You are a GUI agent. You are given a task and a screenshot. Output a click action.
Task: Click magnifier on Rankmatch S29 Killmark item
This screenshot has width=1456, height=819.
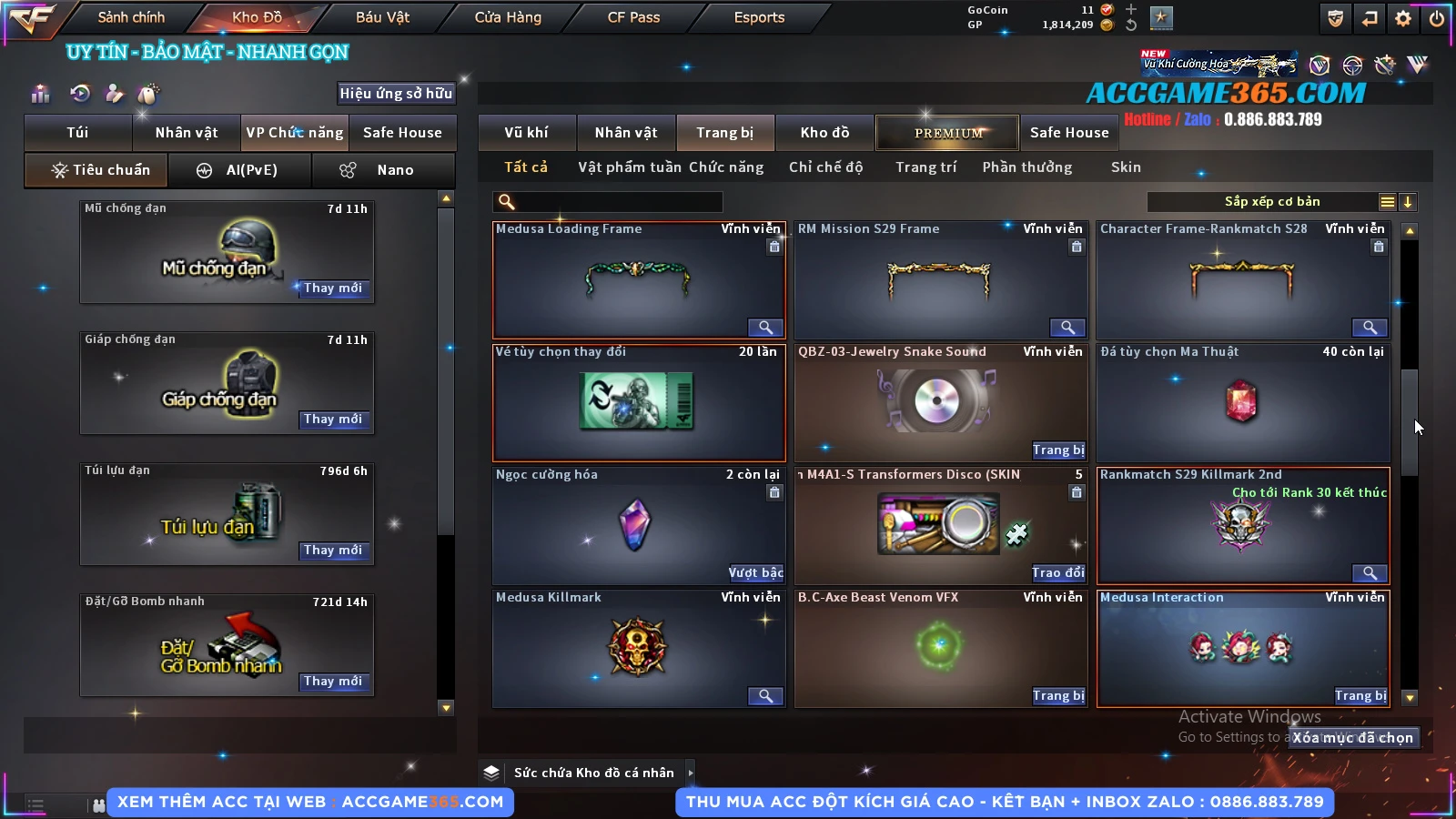coord(1370,573)
